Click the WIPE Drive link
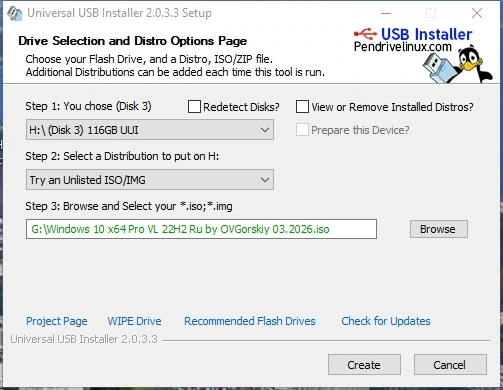The height and width of the screenshot is (390, 503). [134, 321]
